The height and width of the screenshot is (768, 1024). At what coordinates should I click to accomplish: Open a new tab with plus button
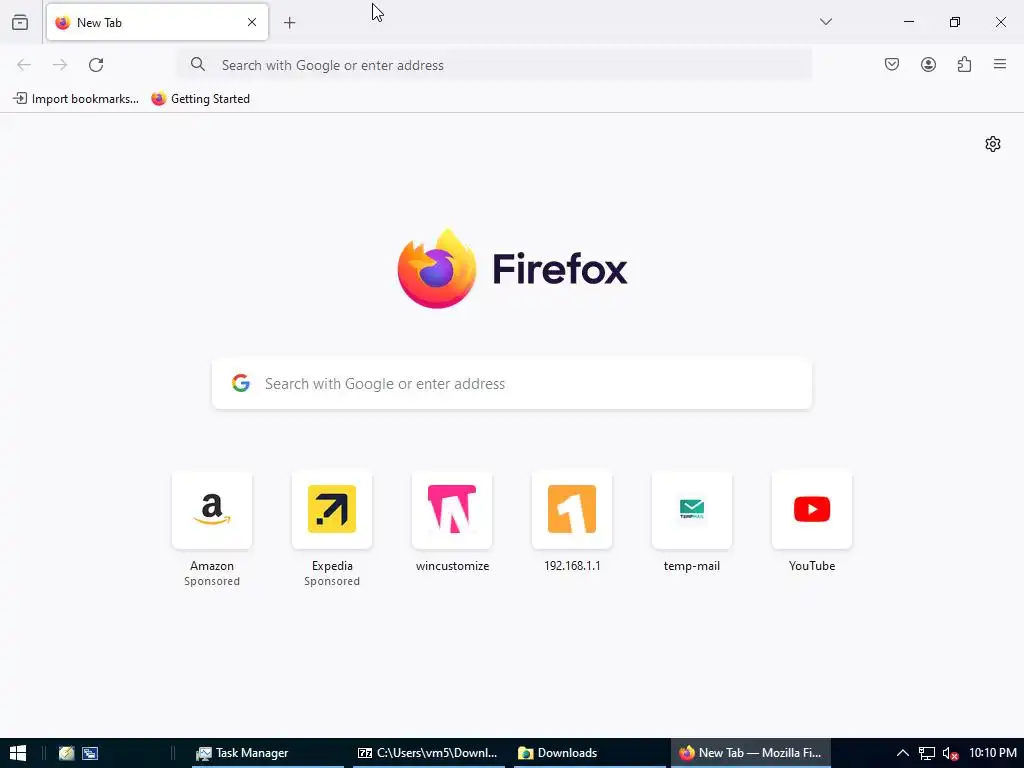point(289,23)
